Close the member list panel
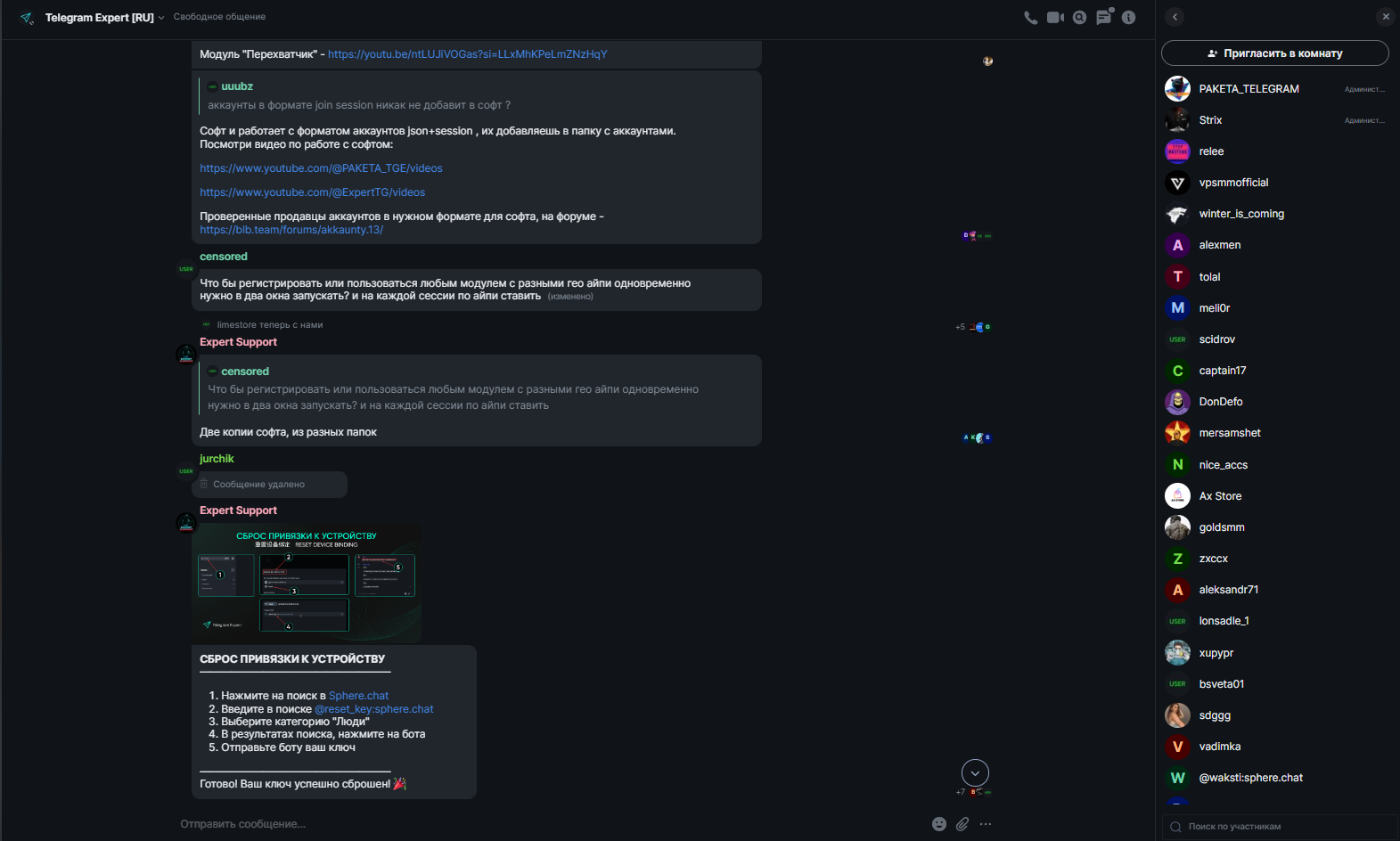 (x=1386, y=17)
